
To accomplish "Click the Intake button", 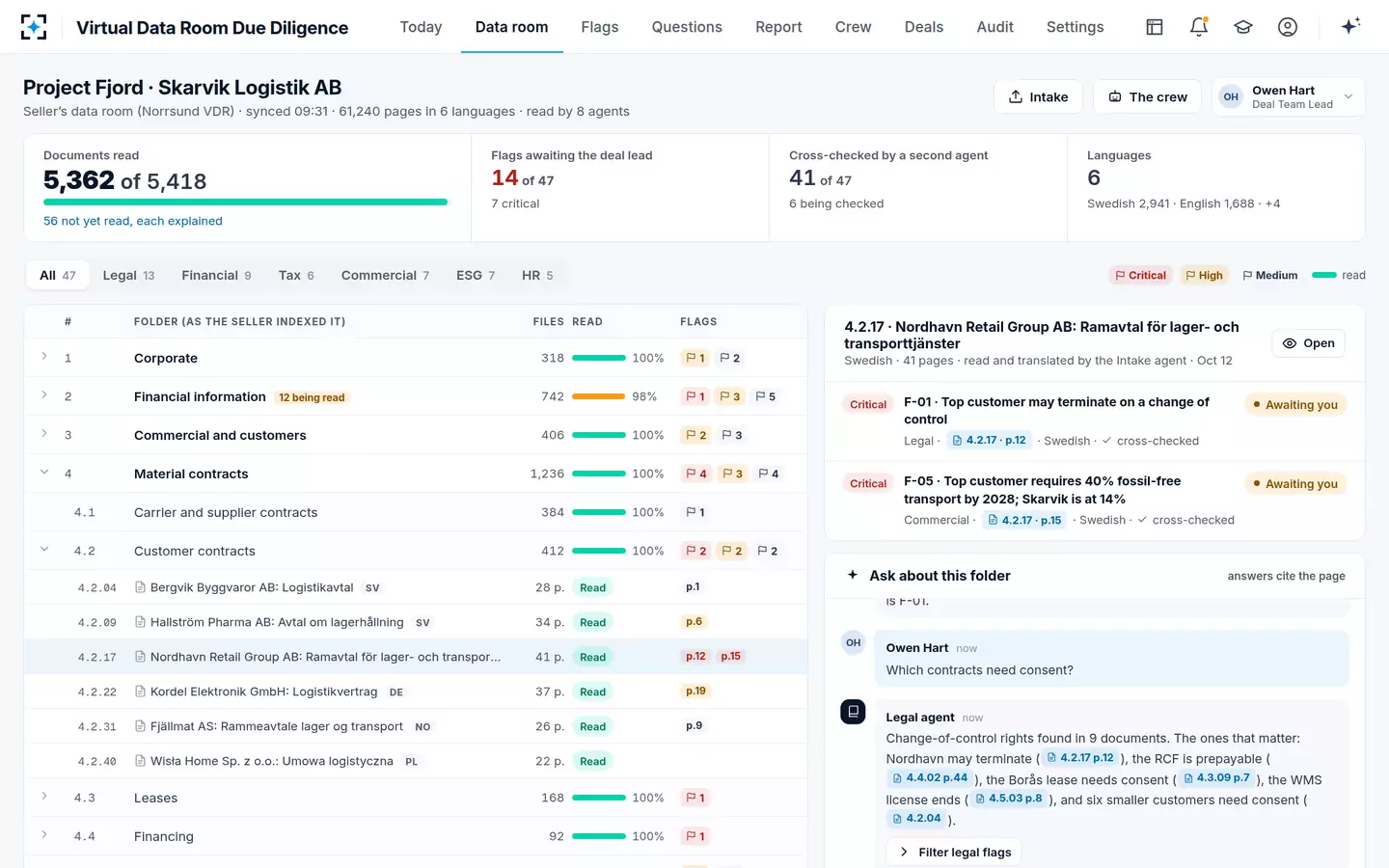I will pos(1039,96).
